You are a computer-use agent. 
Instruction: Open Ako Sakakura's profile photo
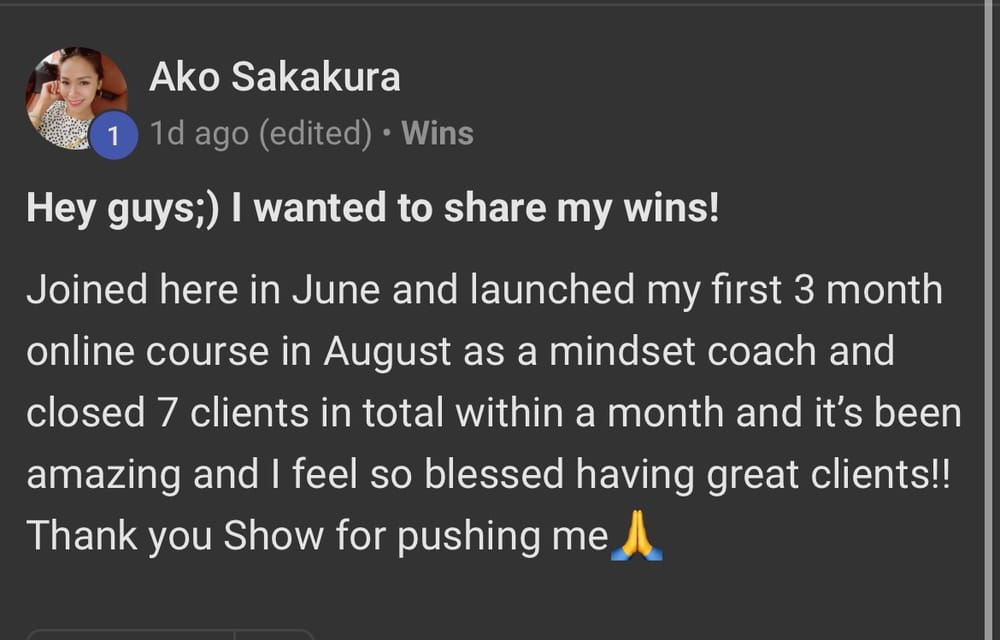[76, 98]
